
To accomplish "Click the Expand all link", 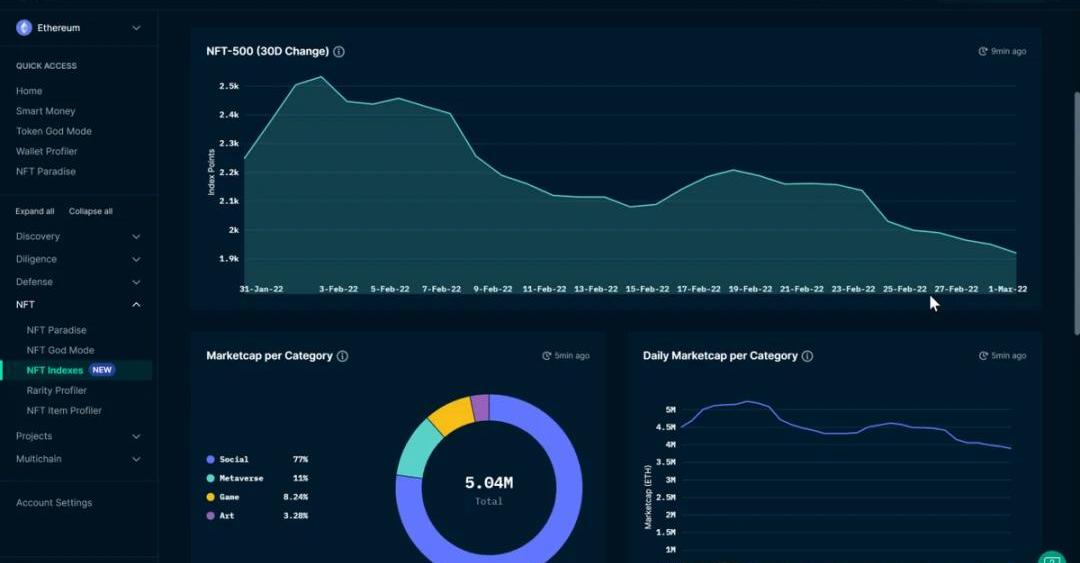I will point(35,212).
